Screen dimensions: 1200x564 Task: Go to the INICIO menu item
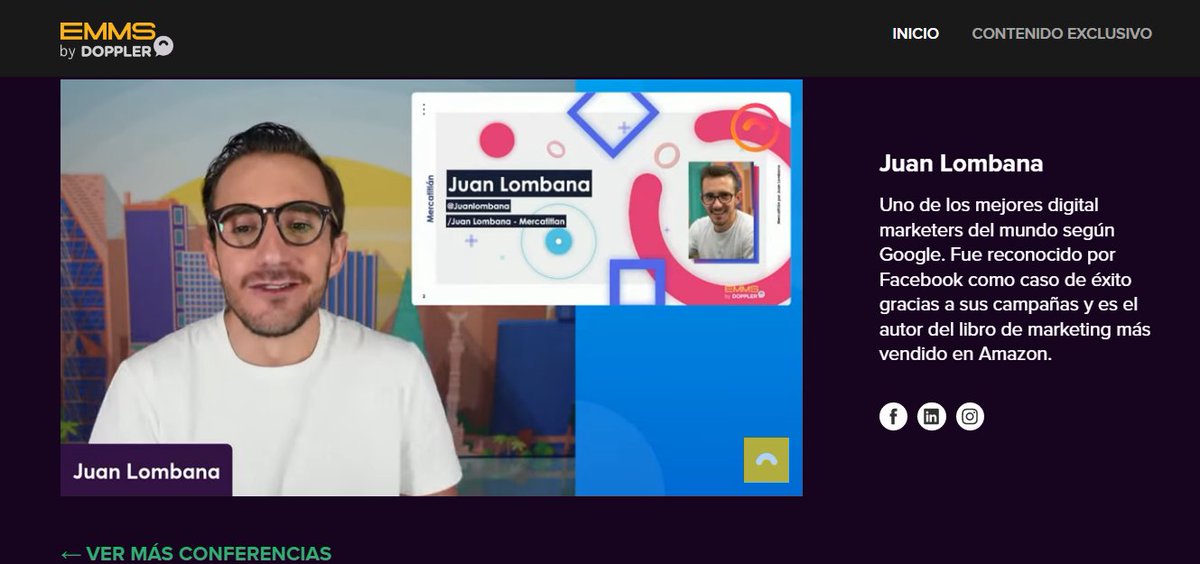coord(915,34)
